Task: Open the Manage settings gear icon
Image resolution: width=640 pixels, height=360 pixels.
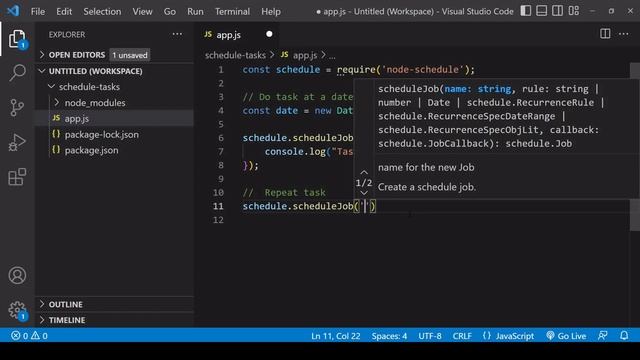Action: pyautogui.click(x=17, y=310)
